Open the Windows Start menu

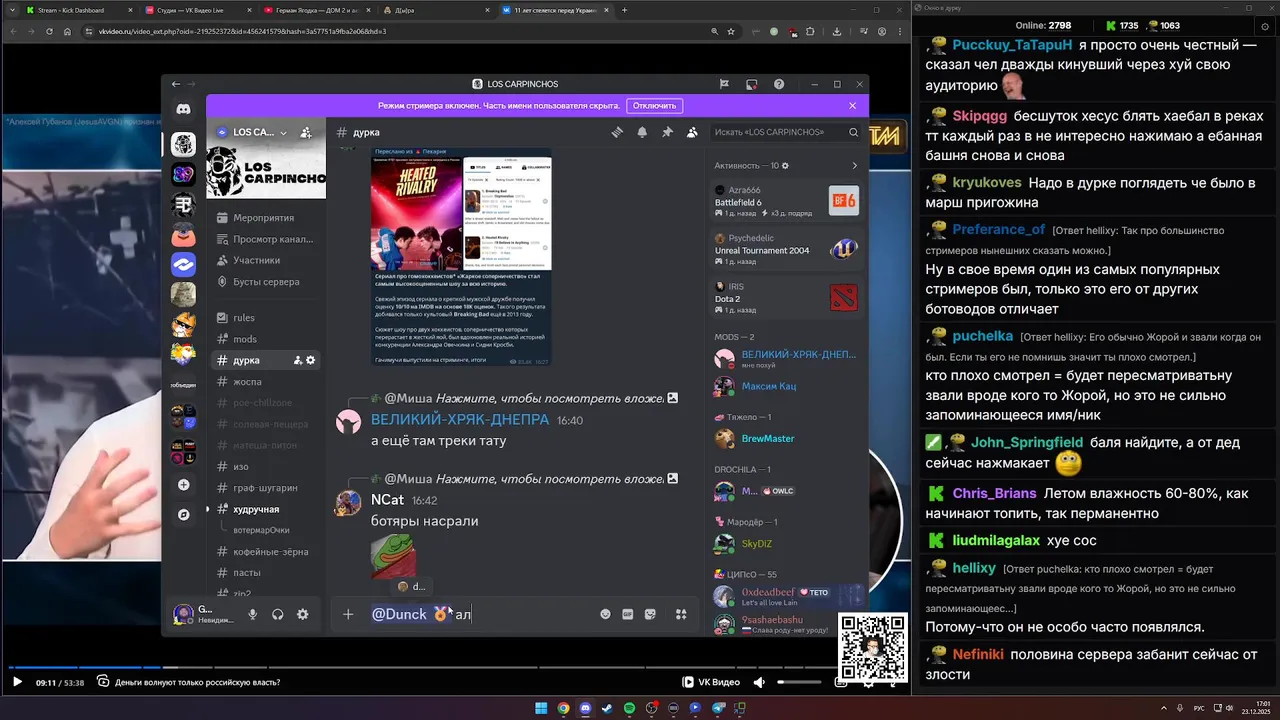541,708
